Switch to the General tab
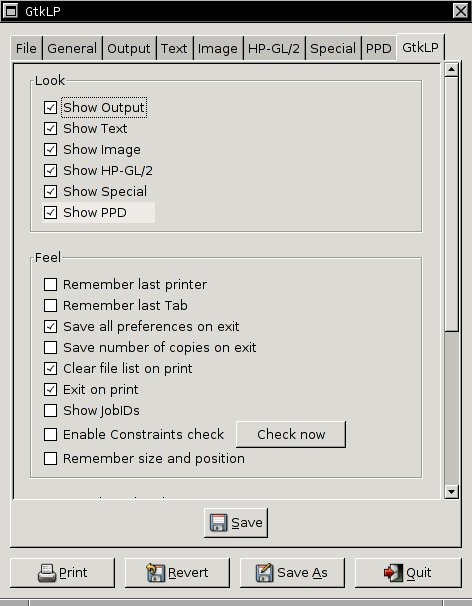This screenshot has height=606, width=472. tap(72, 48)
